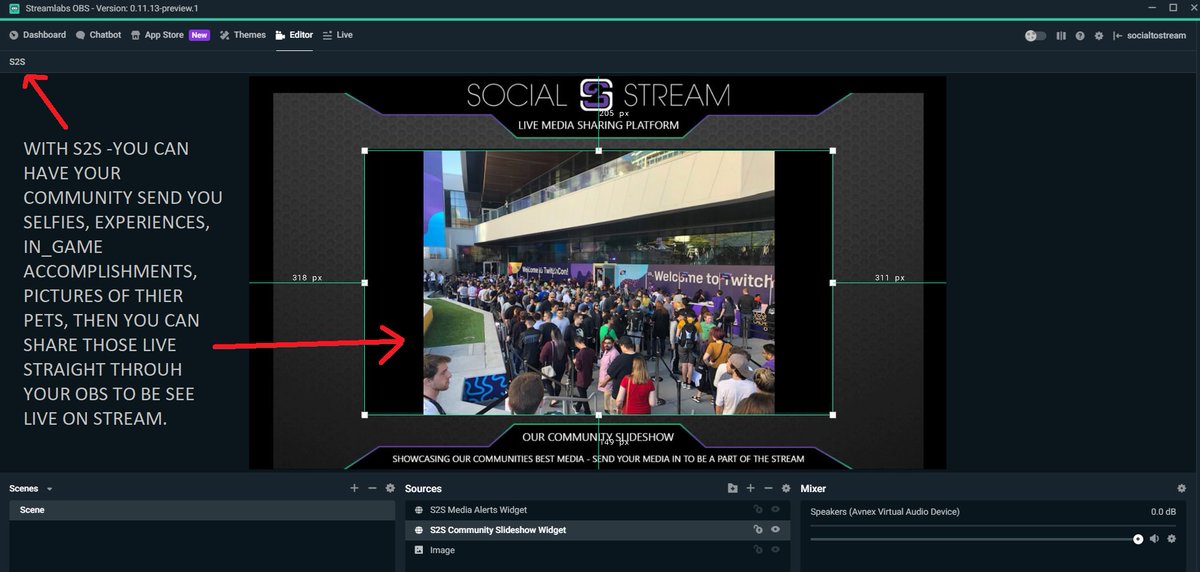Click the TwitchCon photo in preview
1200x572 pixels.
(599, 283)
